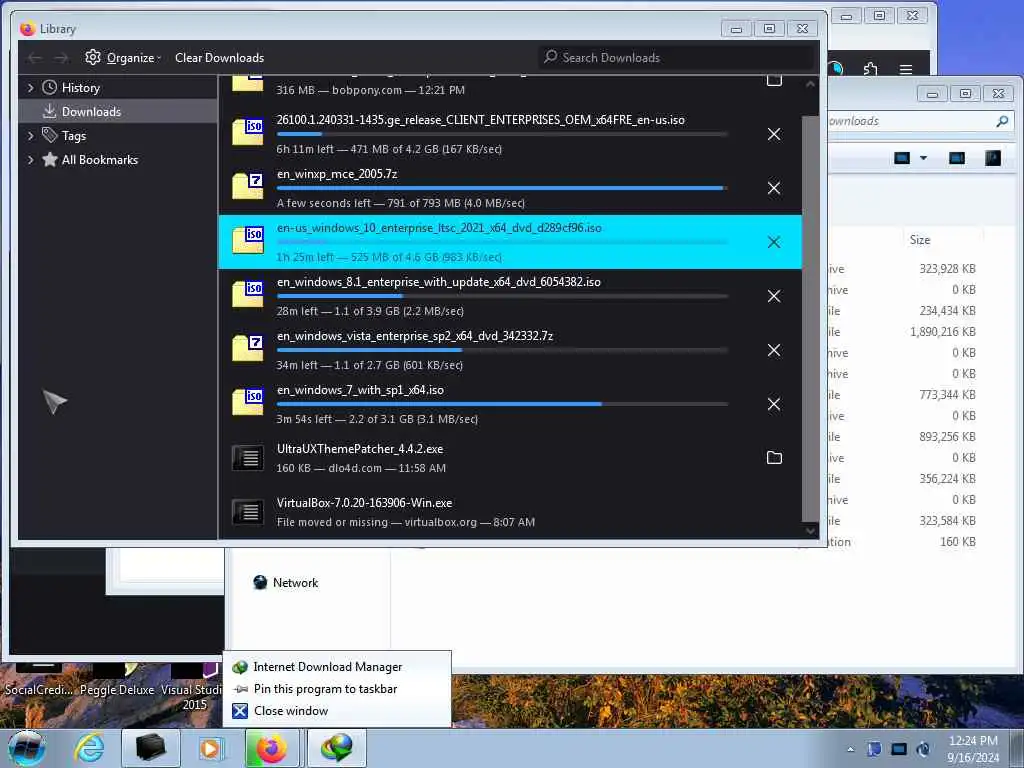Open the Firefox hamburger menu behind Library
Image resolution: width=1024 pixels, height=768 pixels.
pos(906,69)
